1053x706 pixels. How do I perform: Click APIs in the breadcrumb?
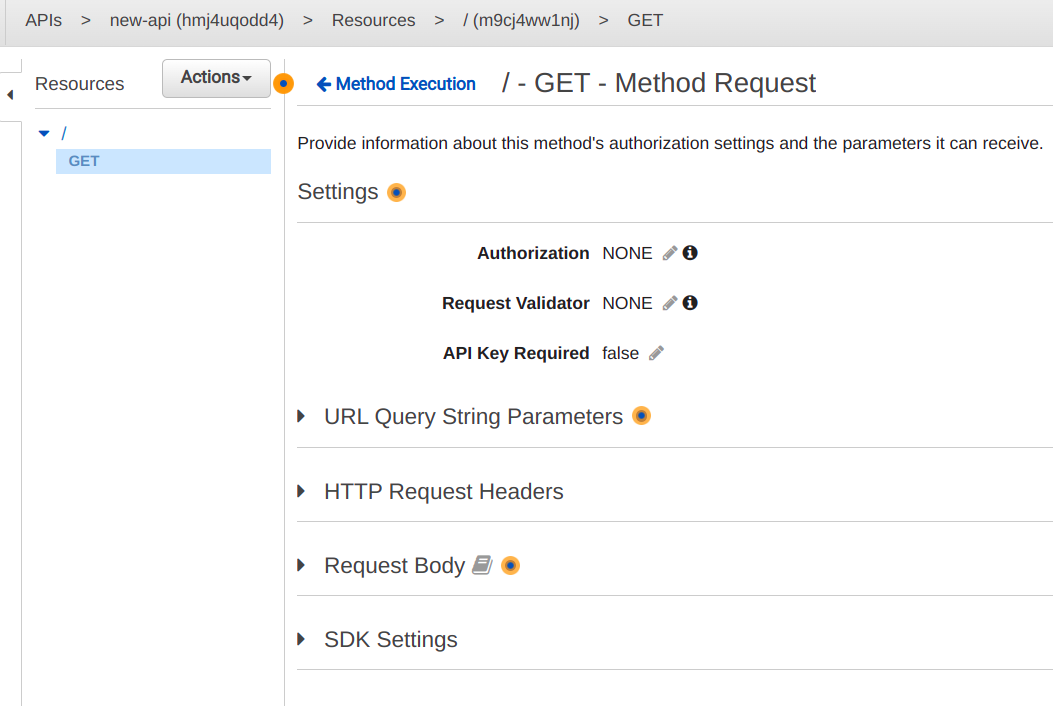(x=43, y=20)
